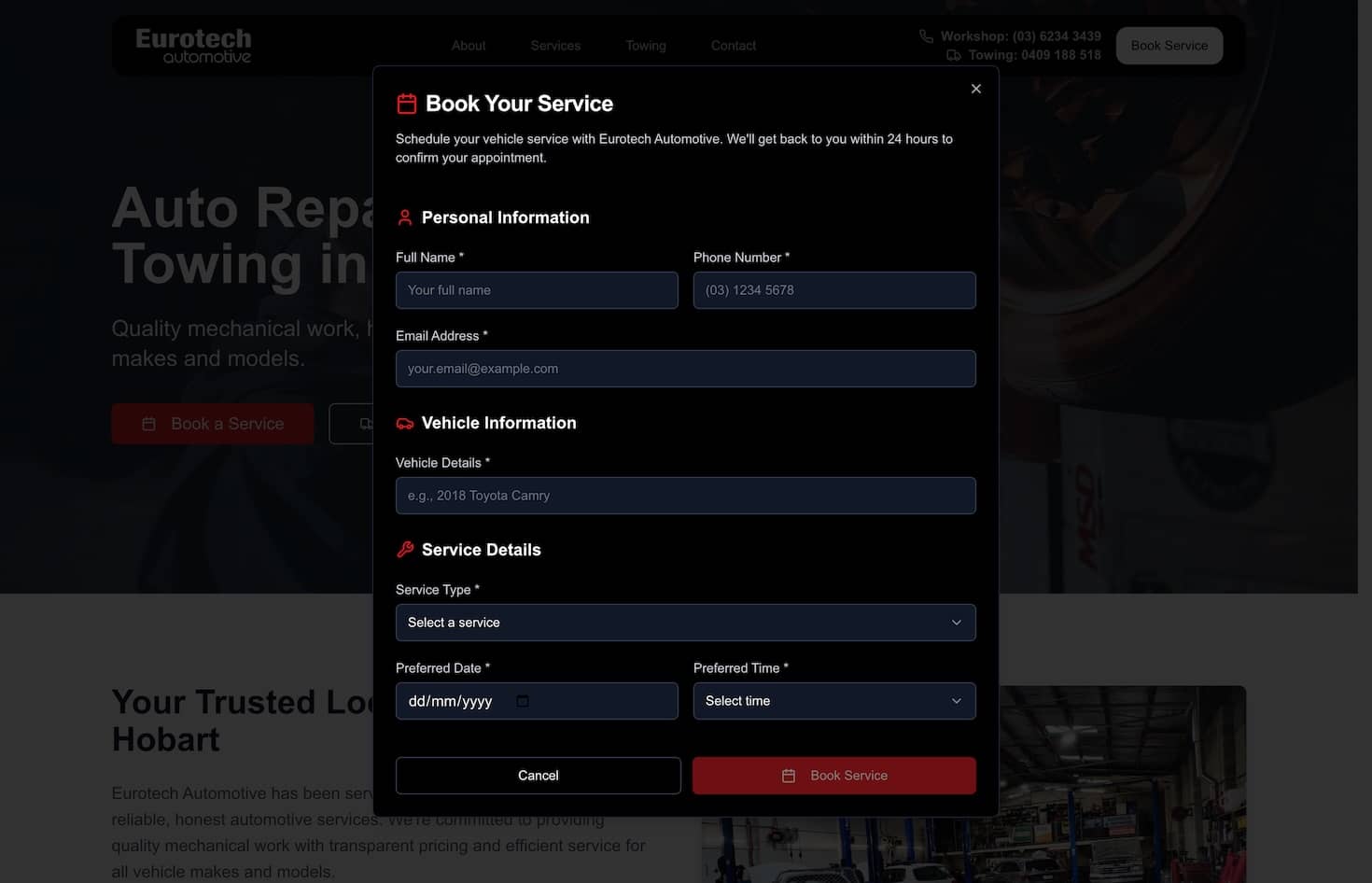
Task: Click the Full Name input field
Action: click(x=537, y=290)
